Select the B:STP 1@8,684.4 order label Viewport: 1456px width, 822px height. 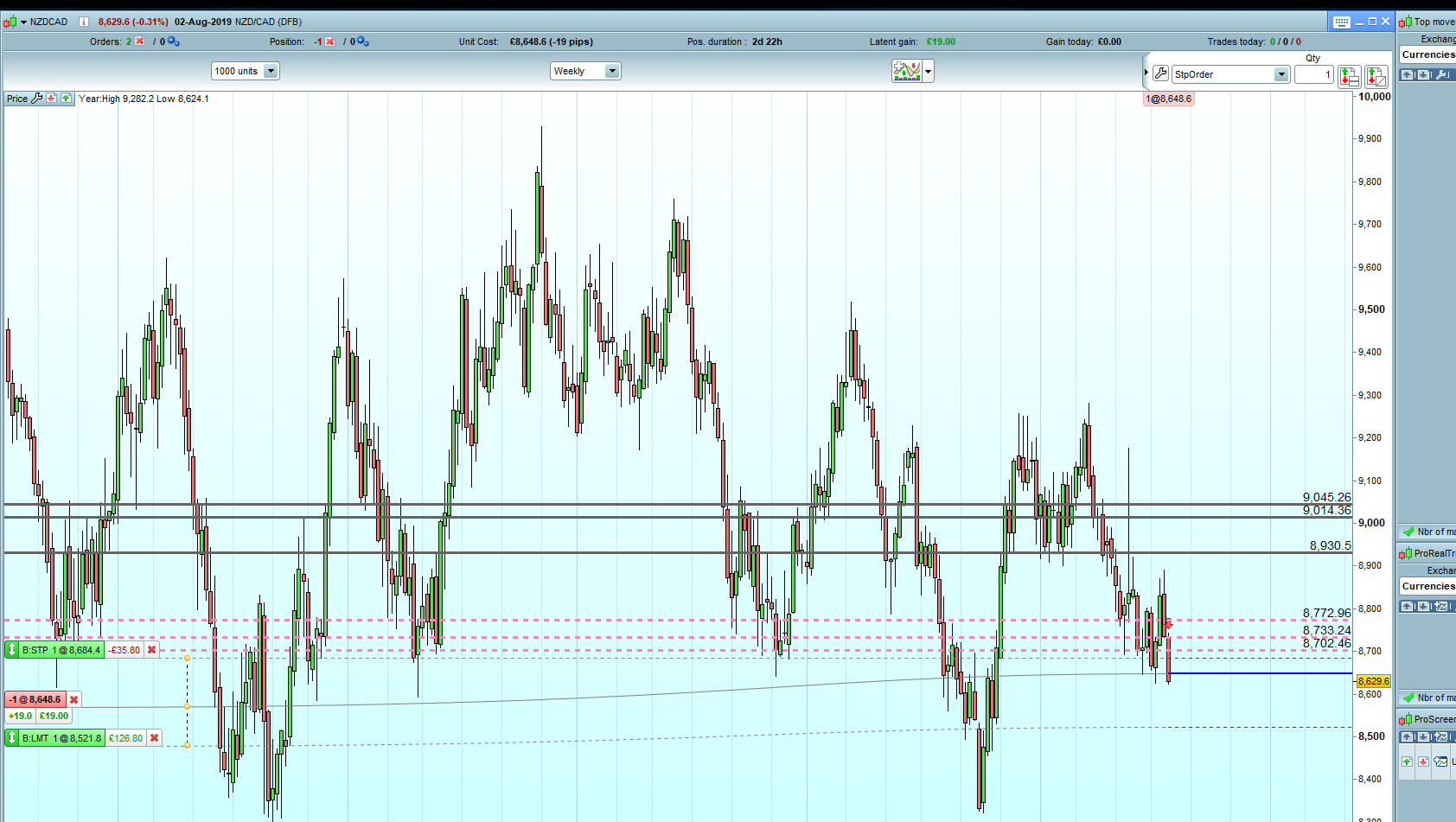point(61,650)
